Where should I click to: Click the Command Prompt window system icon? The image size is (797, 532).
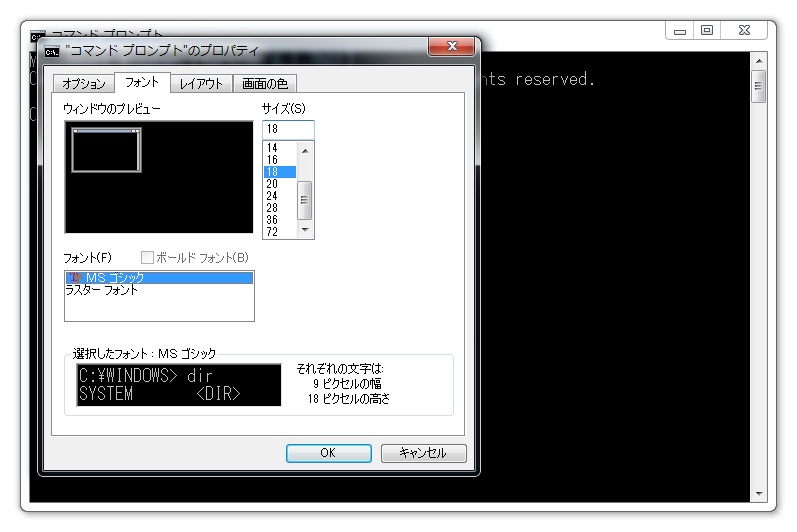pyautogui.click(x=37, y=37)
